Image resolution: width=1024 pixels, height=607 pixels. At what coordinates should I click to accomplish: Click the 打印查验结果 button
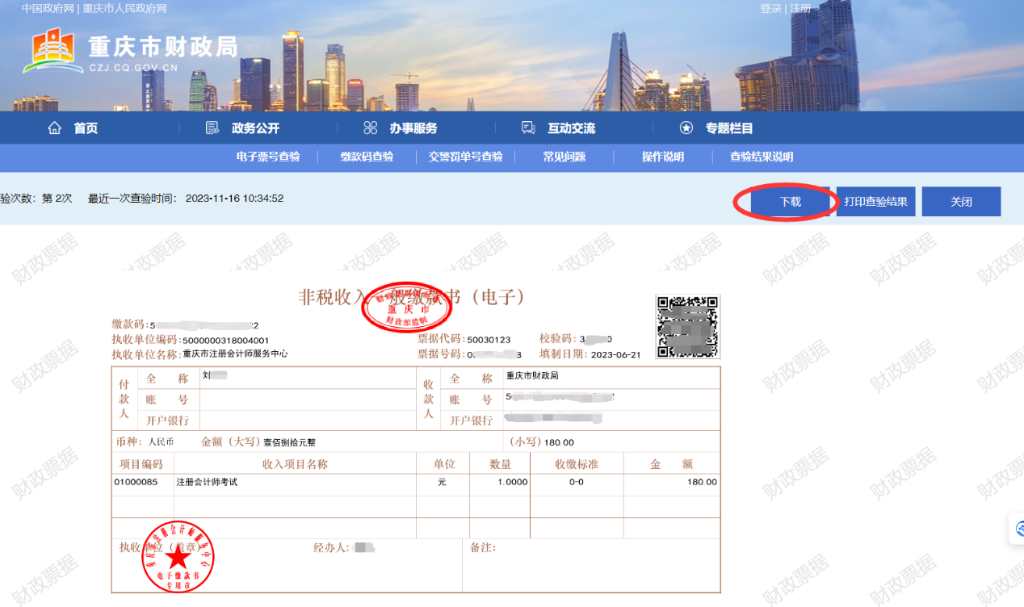[x=875, y=202]
